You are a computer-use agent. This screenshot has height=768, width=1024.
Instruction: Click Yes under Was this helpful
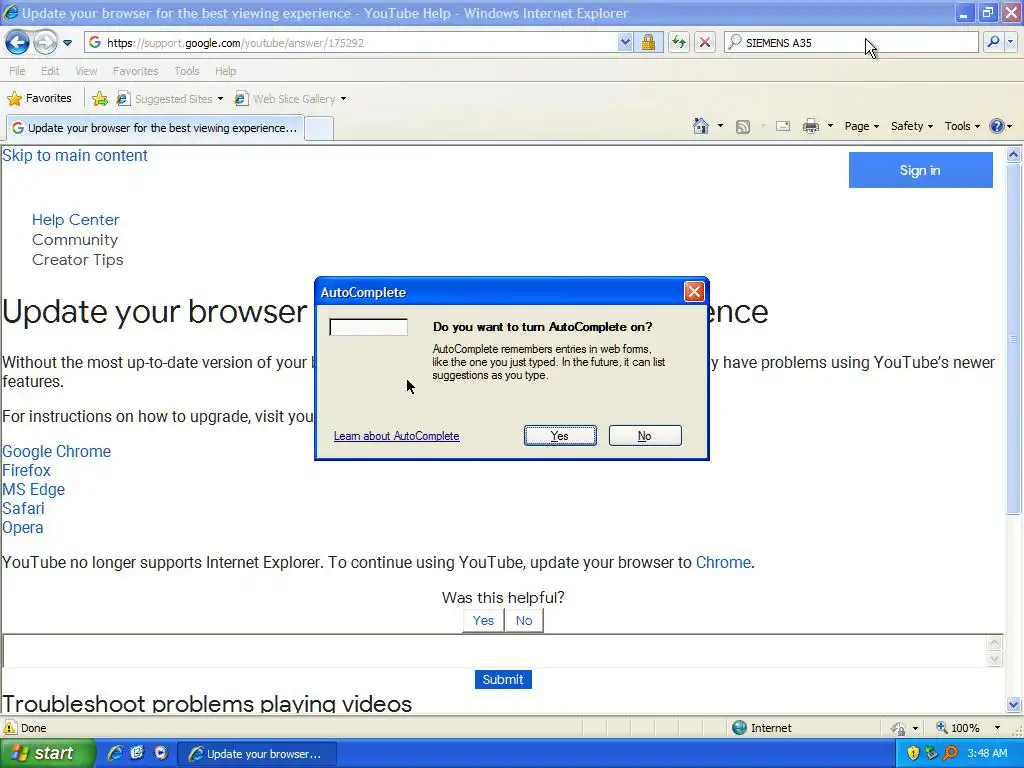pyautogui.click(x=483, y=620)
